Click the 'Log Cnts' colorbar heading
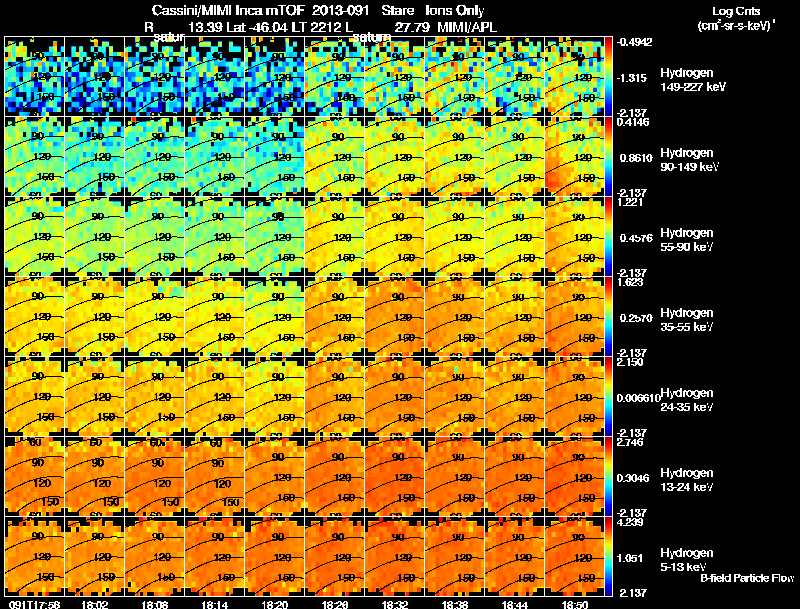 pos(736,11)
